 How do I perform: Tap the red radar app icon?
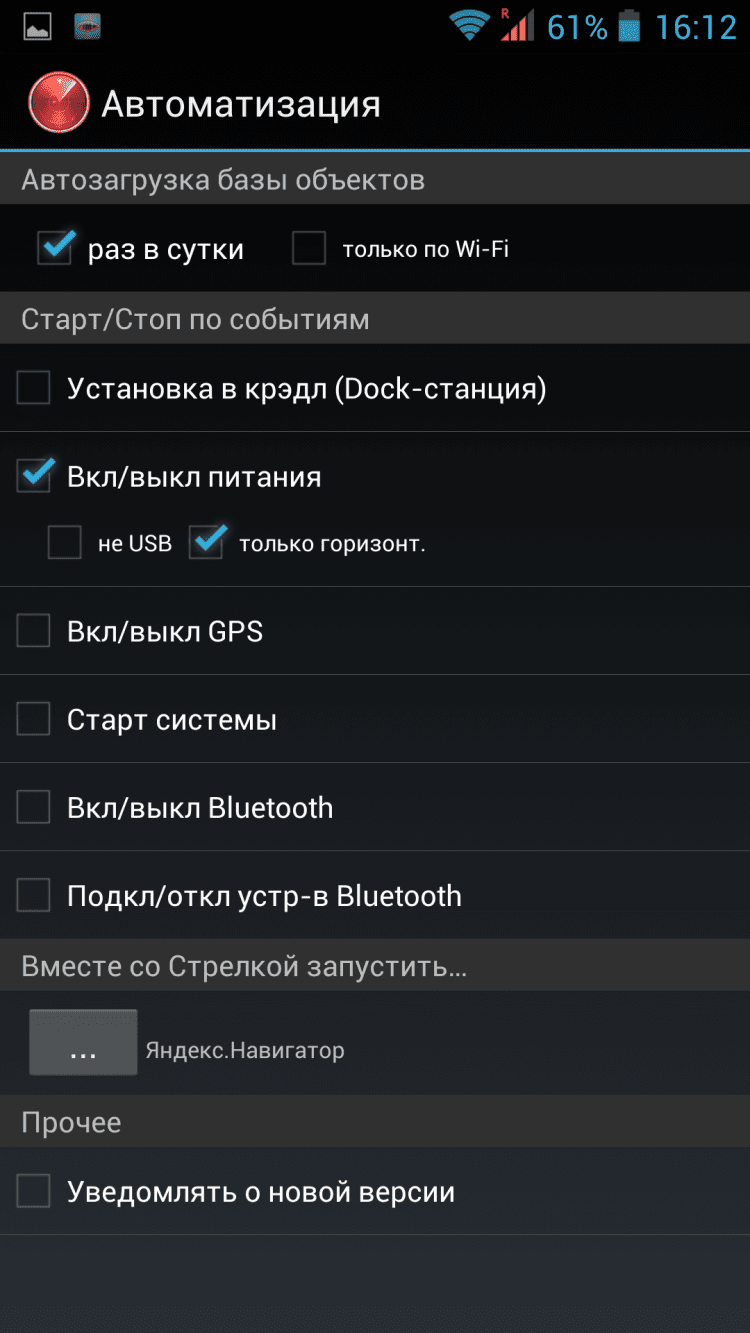(59, 103)
